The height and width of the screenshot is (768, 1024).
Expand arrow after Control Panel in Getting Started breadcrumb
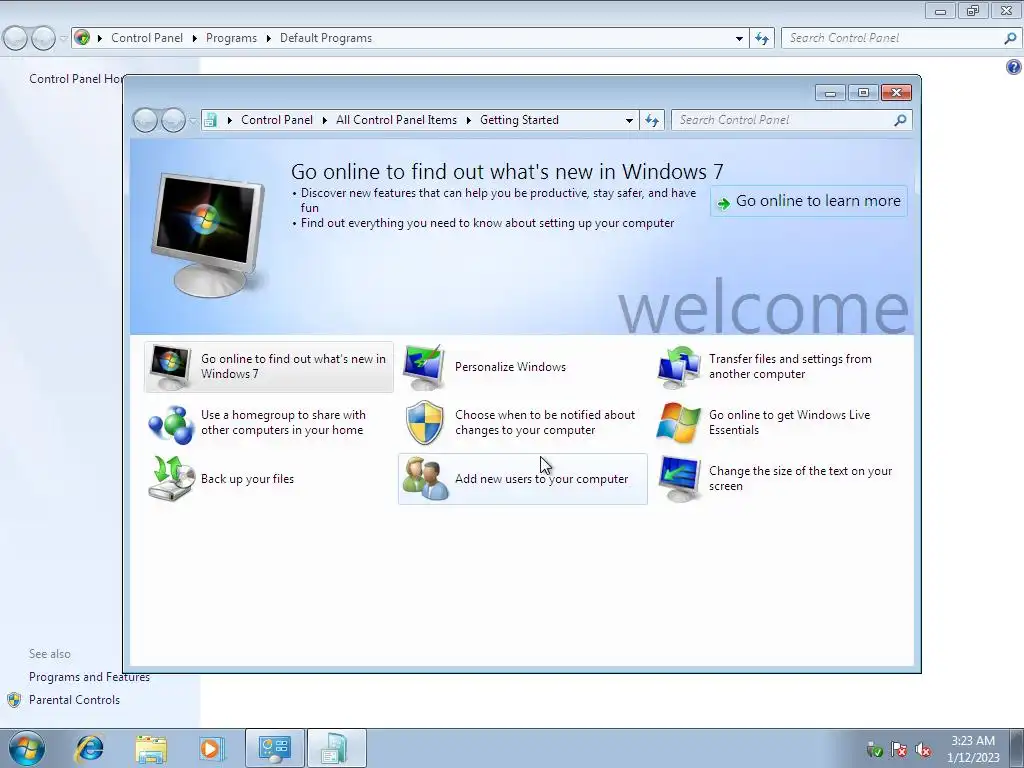pos(325,120)
